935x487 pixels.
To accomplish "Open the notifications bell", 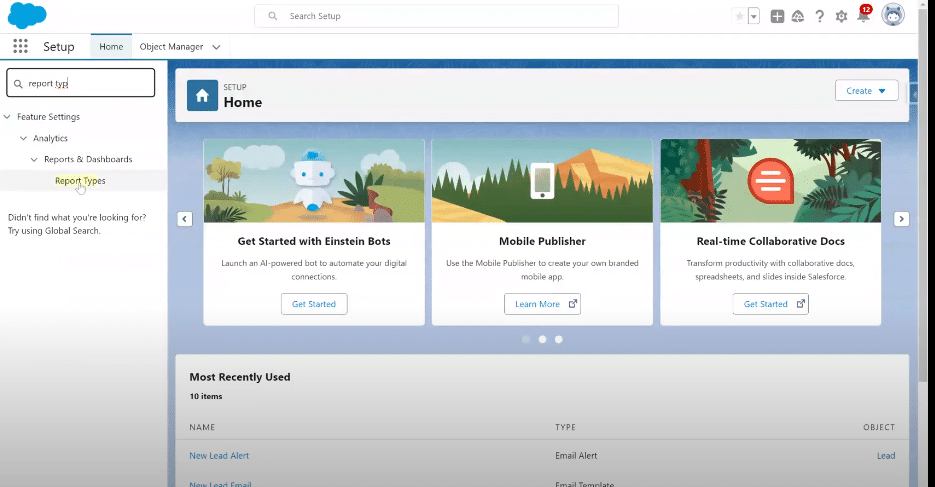I will (863, 15).
